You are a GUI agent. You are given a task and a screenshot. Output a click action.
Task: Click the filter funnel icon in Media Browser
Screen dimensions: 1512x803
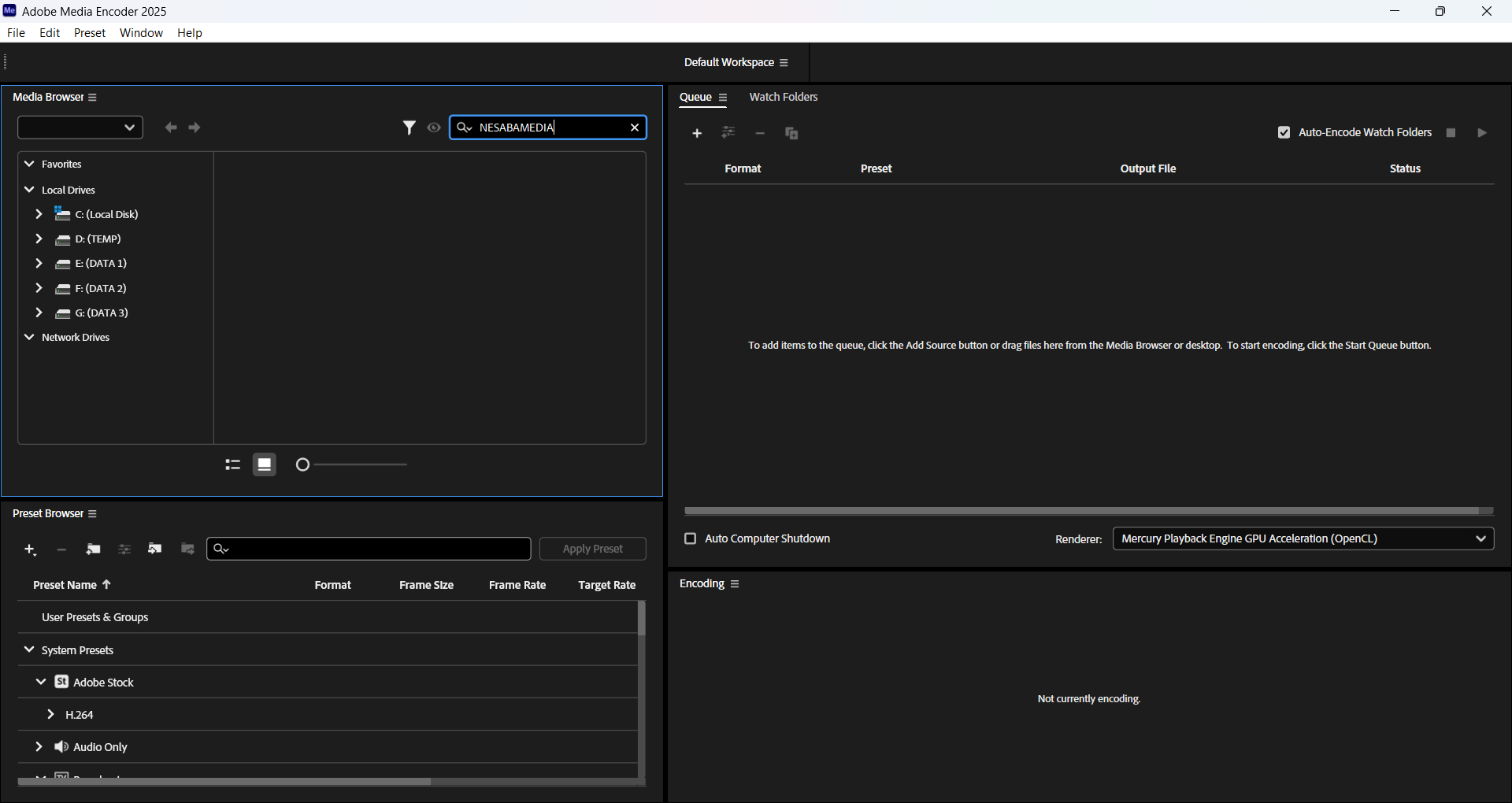[409, 128]
